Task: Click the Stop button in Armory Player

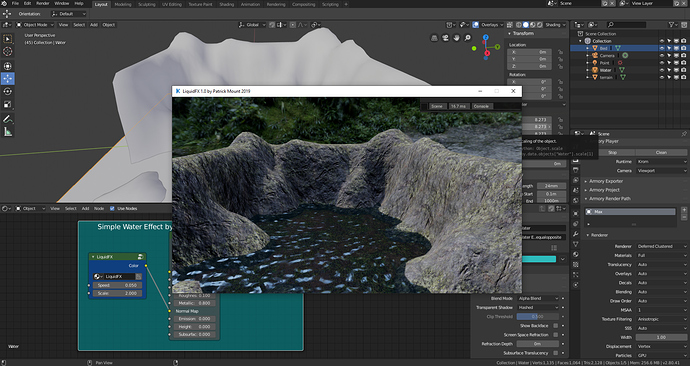Action: [x=613, y=152]
